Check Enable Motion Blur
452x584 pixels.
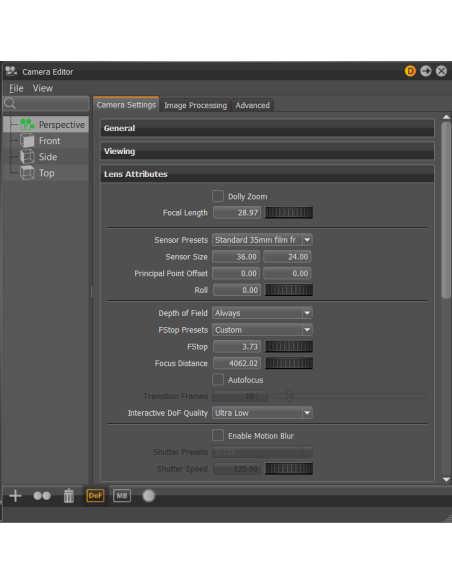click(x=218, y=435)
